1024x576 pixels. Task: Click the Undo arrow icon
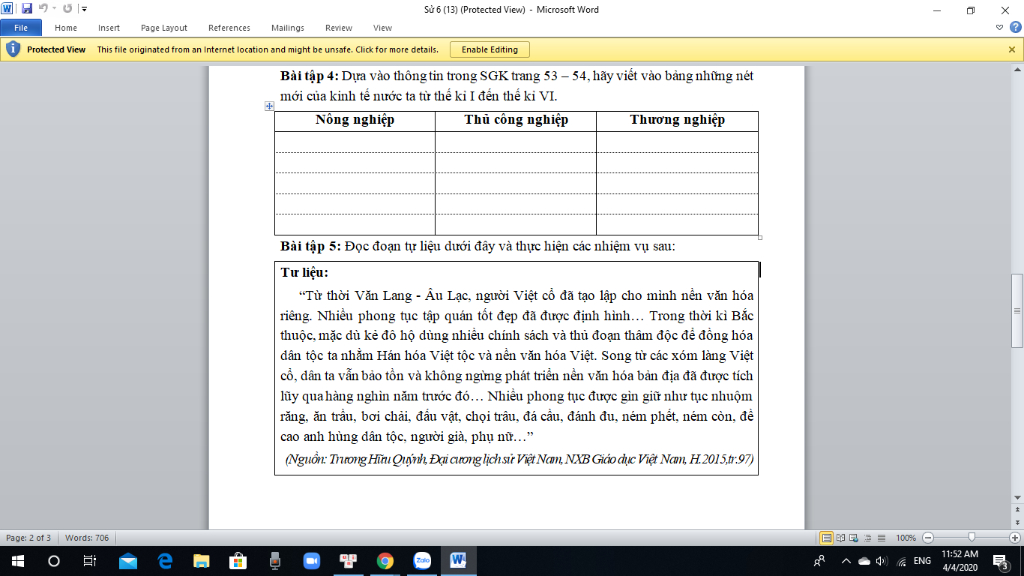click(x=43, y=8)
